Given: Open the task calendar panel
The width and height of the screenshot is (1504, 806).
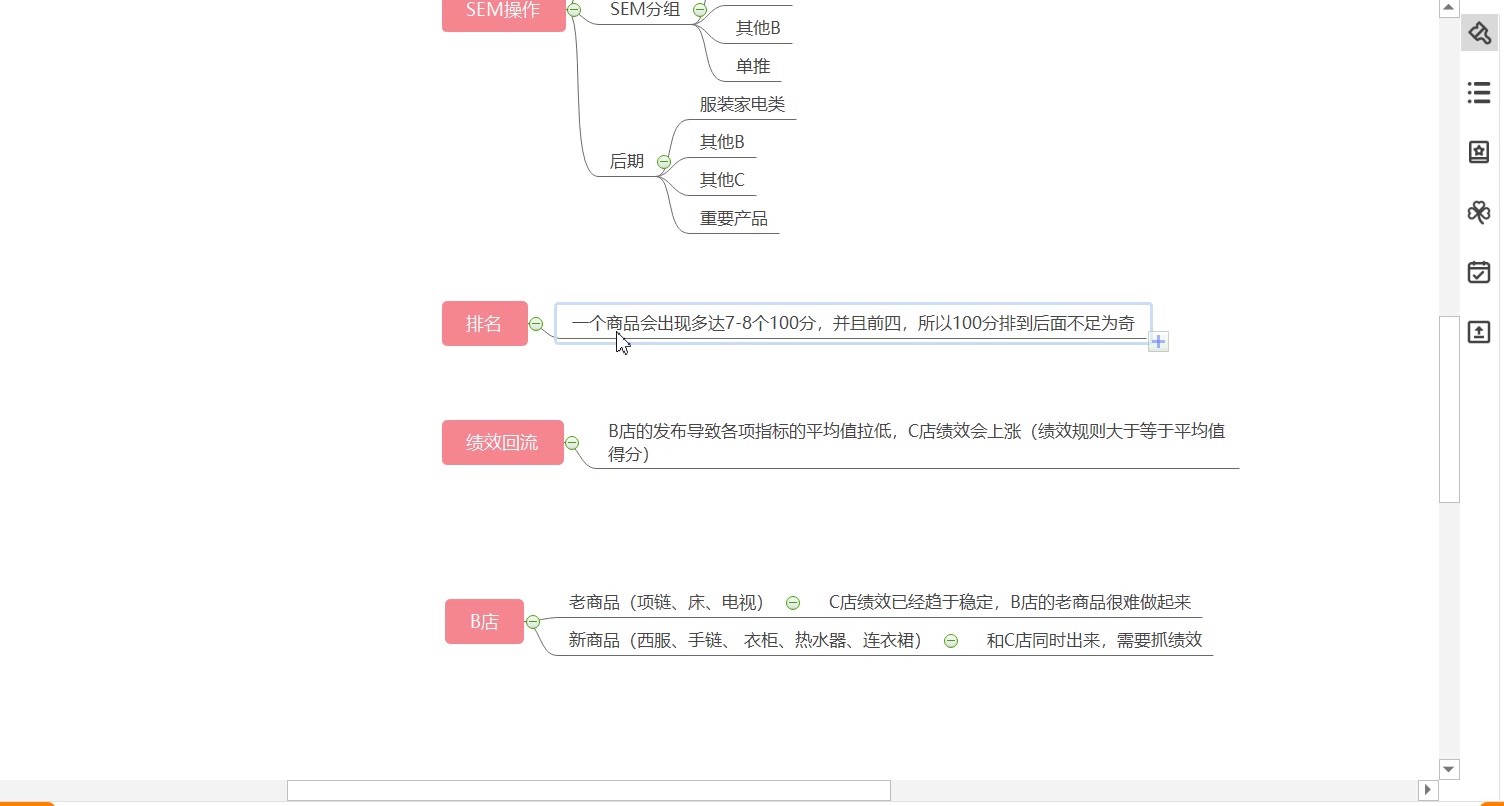Looking at the screenshot, I should pyautogui.click(x=1478, y=272).
